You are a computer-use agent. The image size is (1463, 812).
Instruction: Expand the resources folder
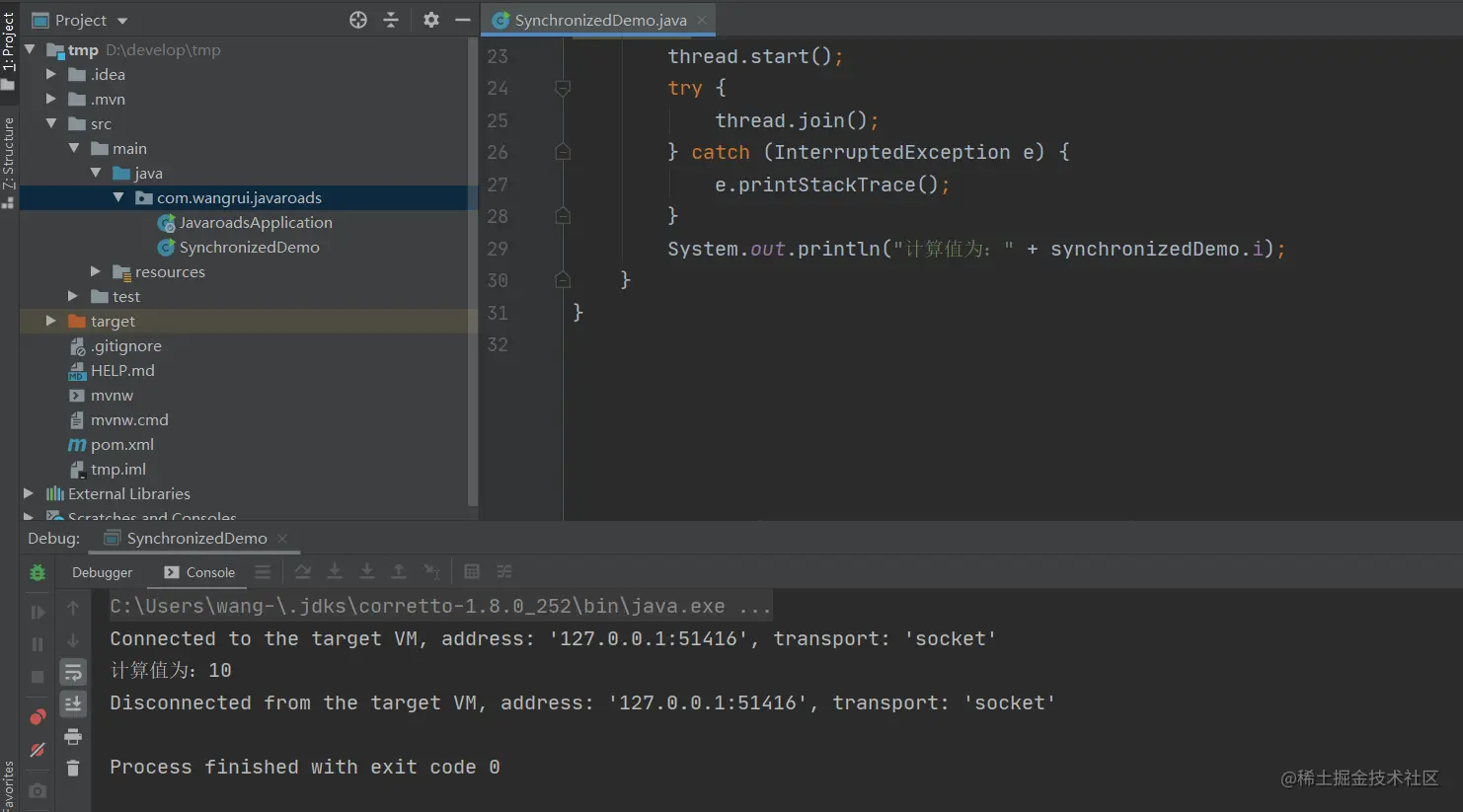[96, 271]
